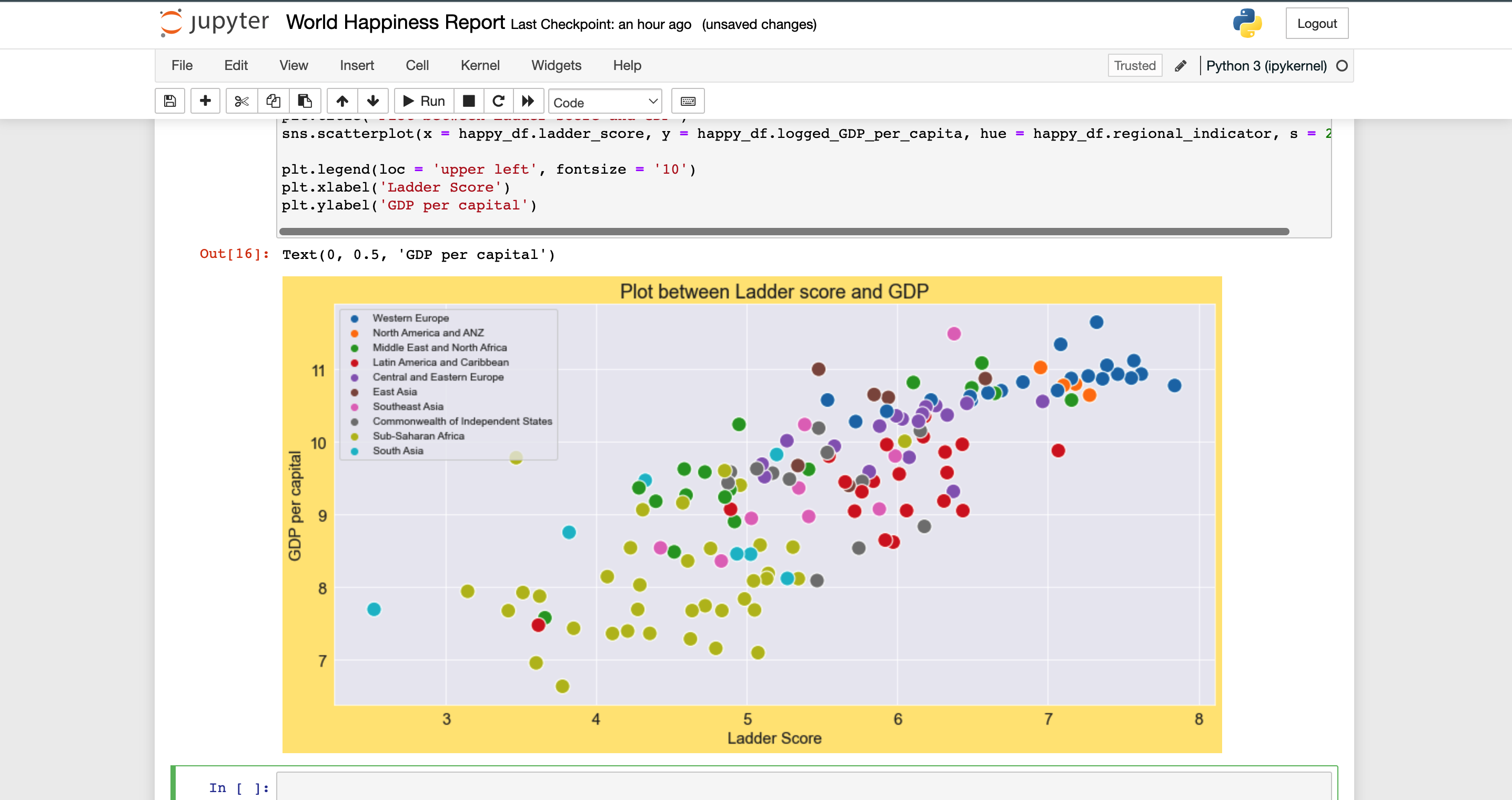Open the Edit menu
This screenshot has height=800, width=1512.
(x=236, y=65)
